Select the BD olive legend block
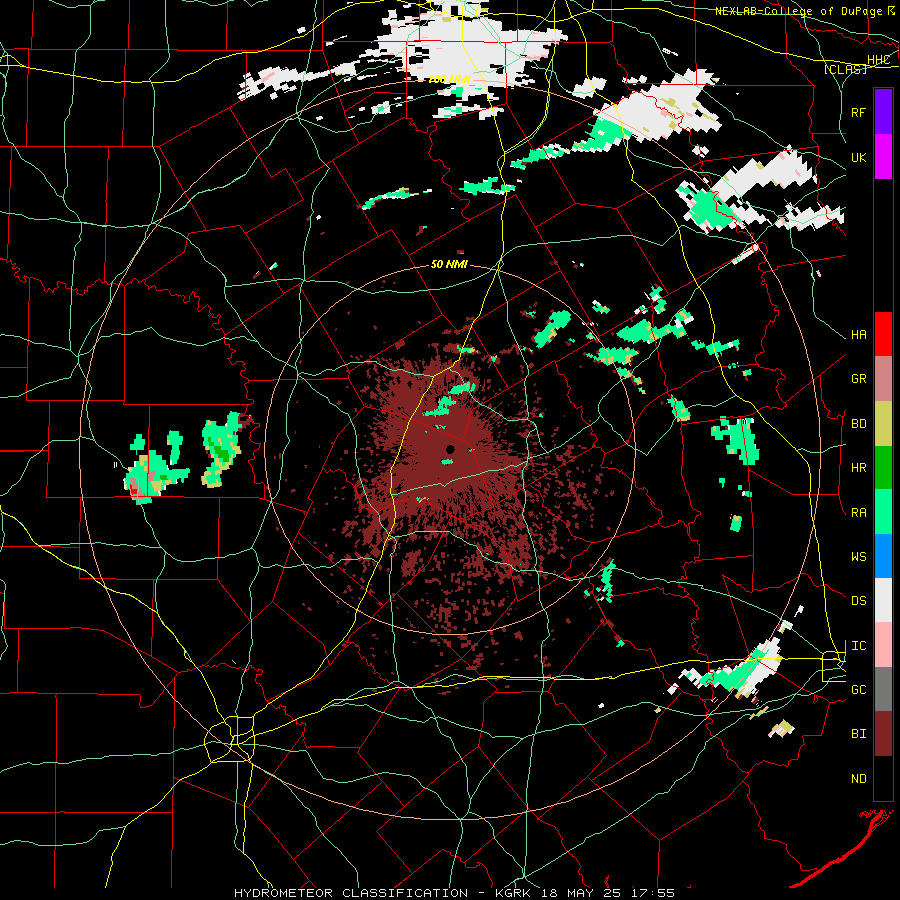The image size is (900, 900). [x=883, y=424]
